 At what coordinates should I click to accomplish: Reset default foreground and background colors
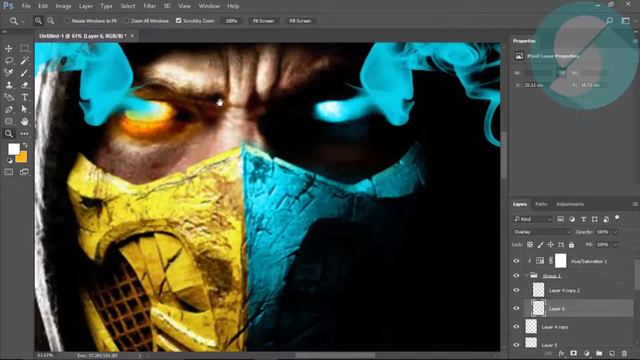point(9,160)
